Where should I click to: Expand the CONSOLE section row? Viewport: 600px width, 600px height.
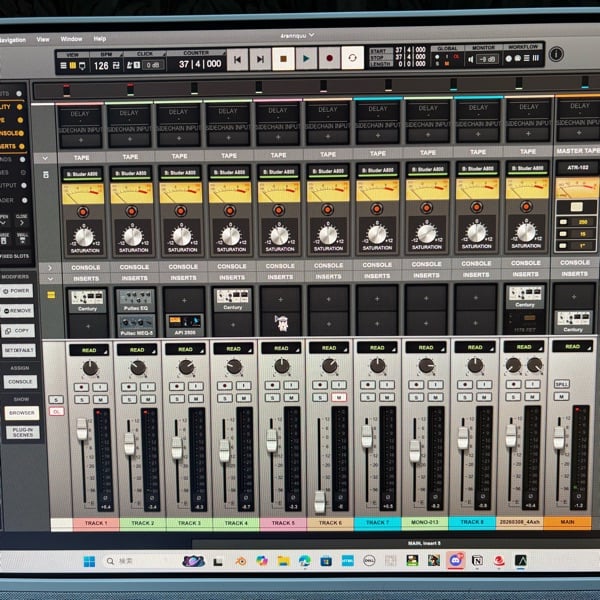tap(44, 266)
